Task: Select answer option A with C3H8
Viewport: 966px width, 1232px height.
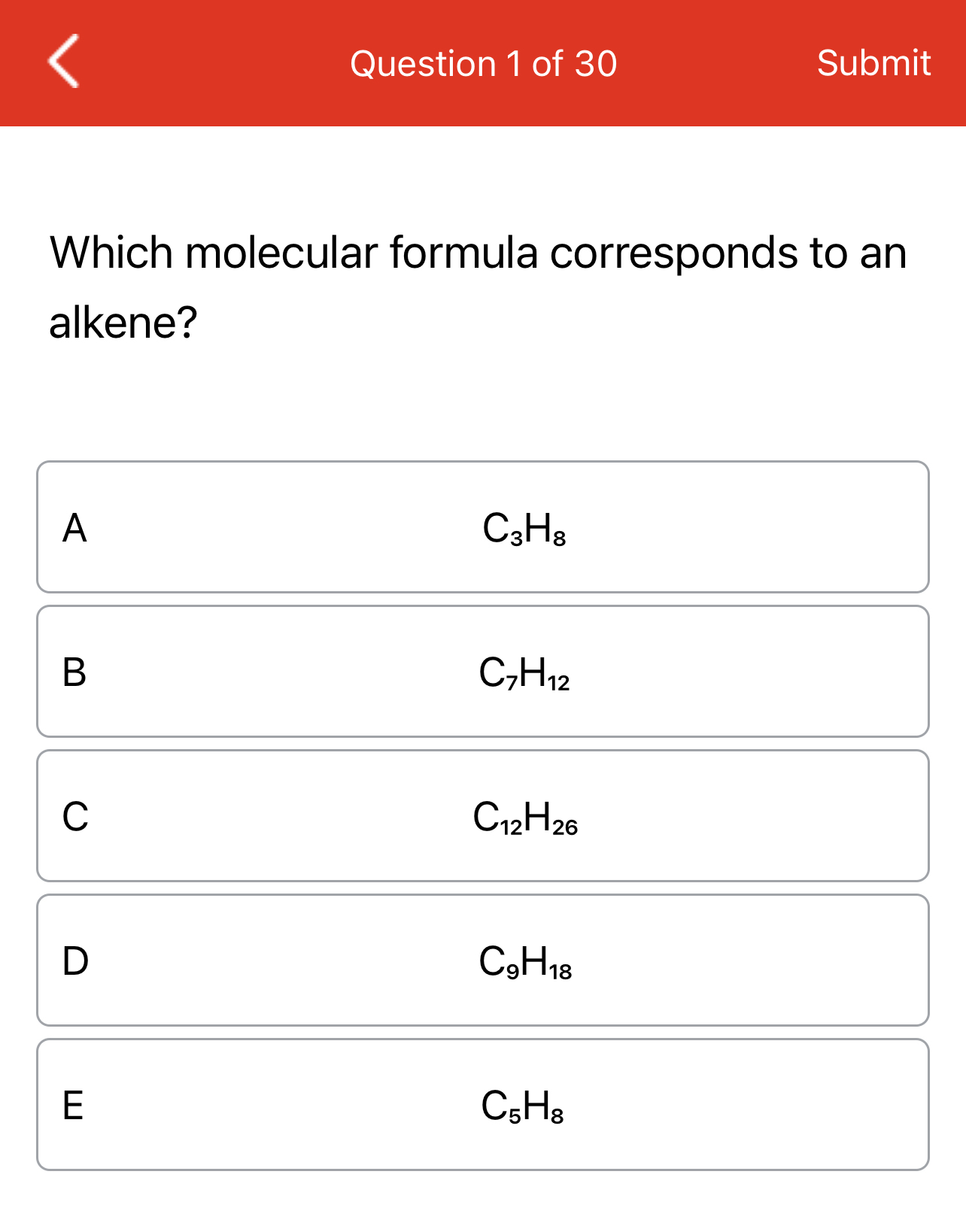Action: coord(481,526)
